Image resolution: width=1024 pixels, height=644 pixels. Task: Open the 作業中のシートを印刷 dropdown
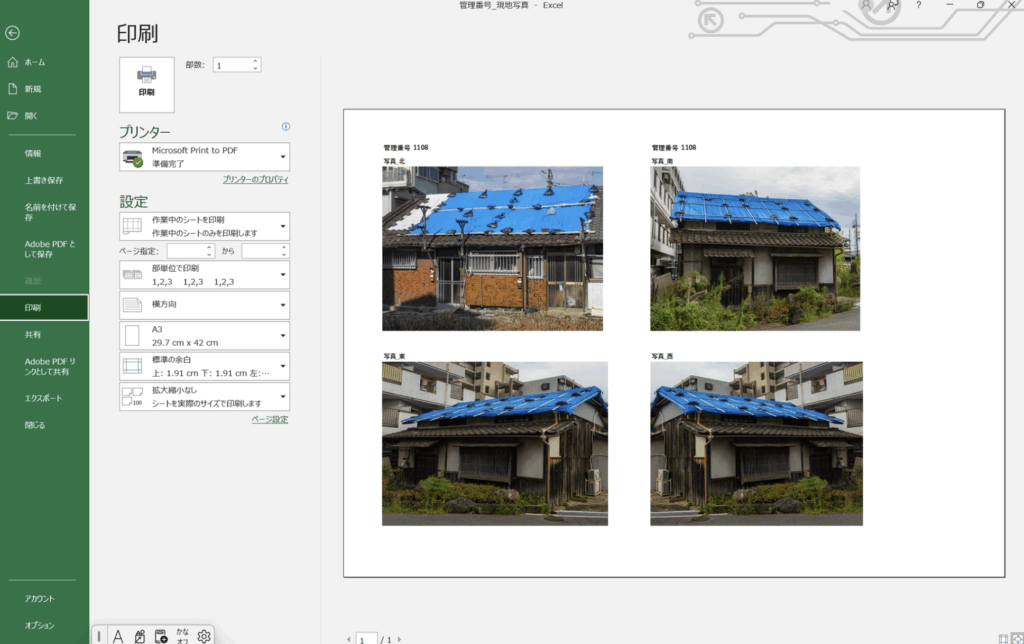tap(204, 226)
